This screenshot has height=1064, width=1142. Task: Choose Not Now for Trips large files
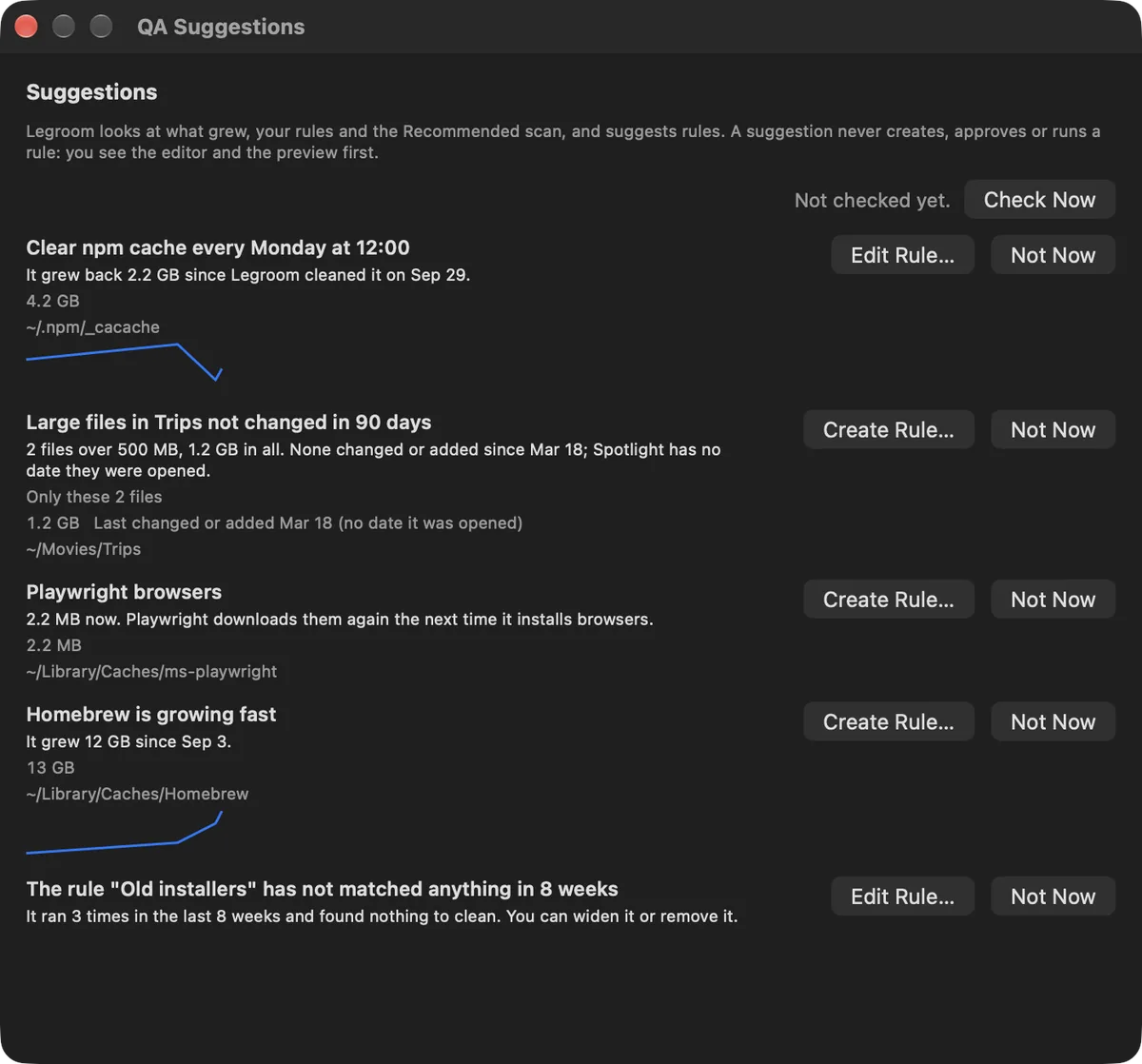click(x=1053, y=430)
